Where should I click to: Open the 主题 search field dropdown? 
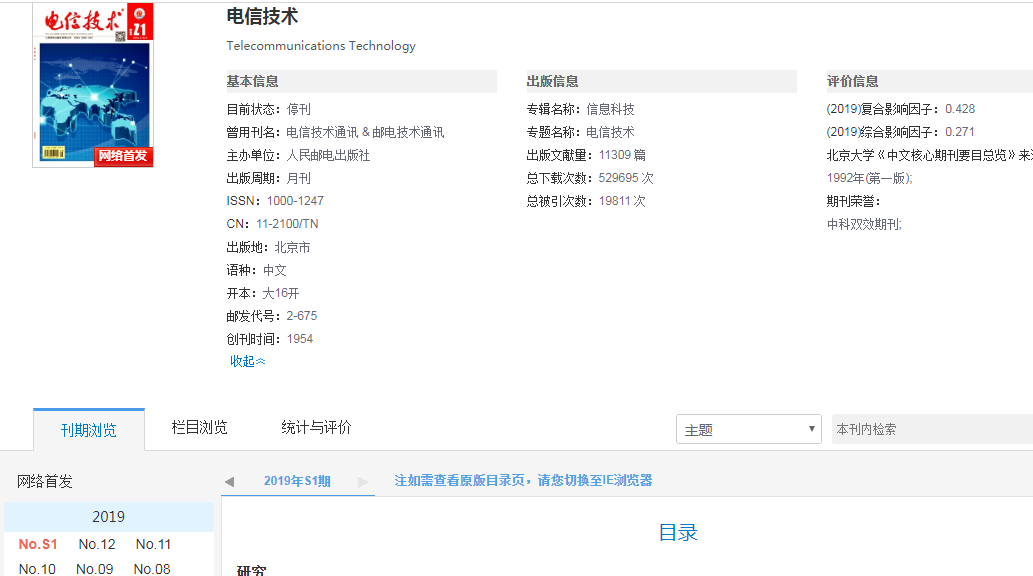pyautogui.click(x=749, y=429)
